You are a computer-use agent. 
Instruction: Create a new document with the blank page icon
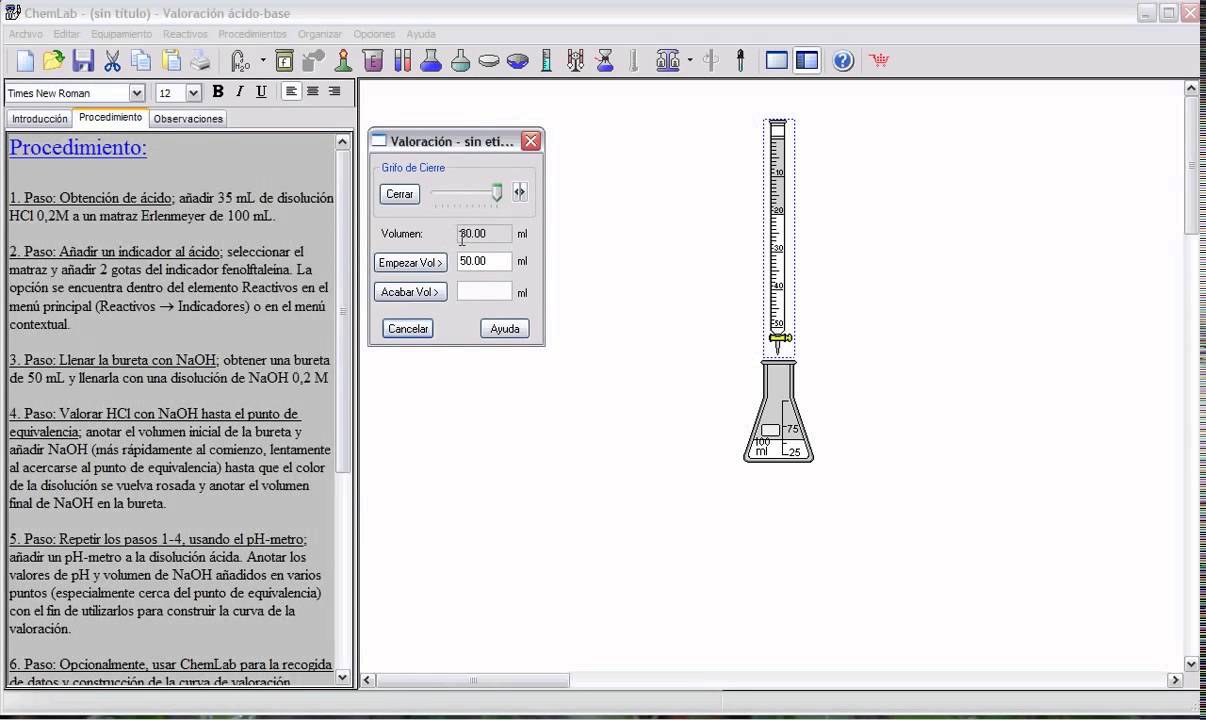[x=25, y=61]
